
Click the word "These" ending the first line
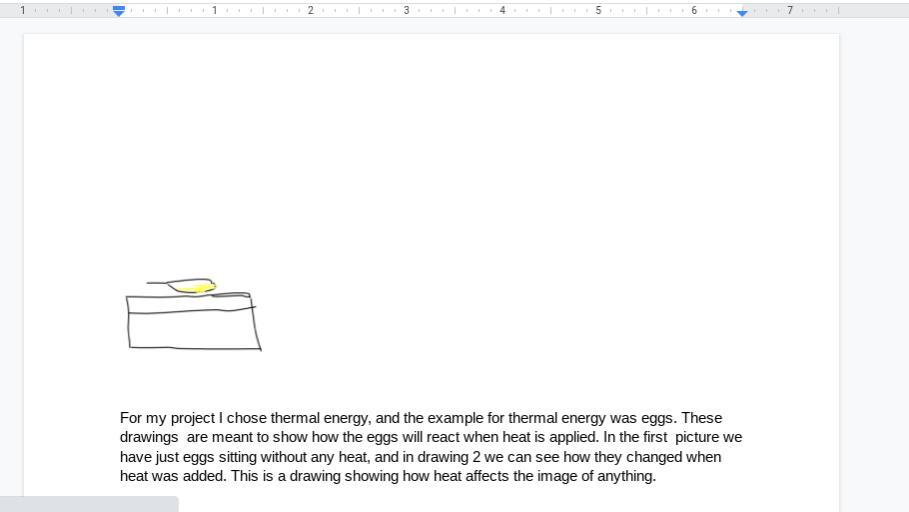coord(701,418)
